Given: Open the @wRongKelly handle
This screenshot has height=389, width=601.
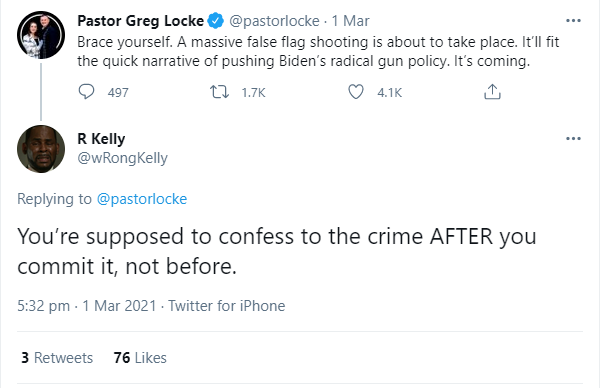Looking at the screenshot, I should (123, 158).
